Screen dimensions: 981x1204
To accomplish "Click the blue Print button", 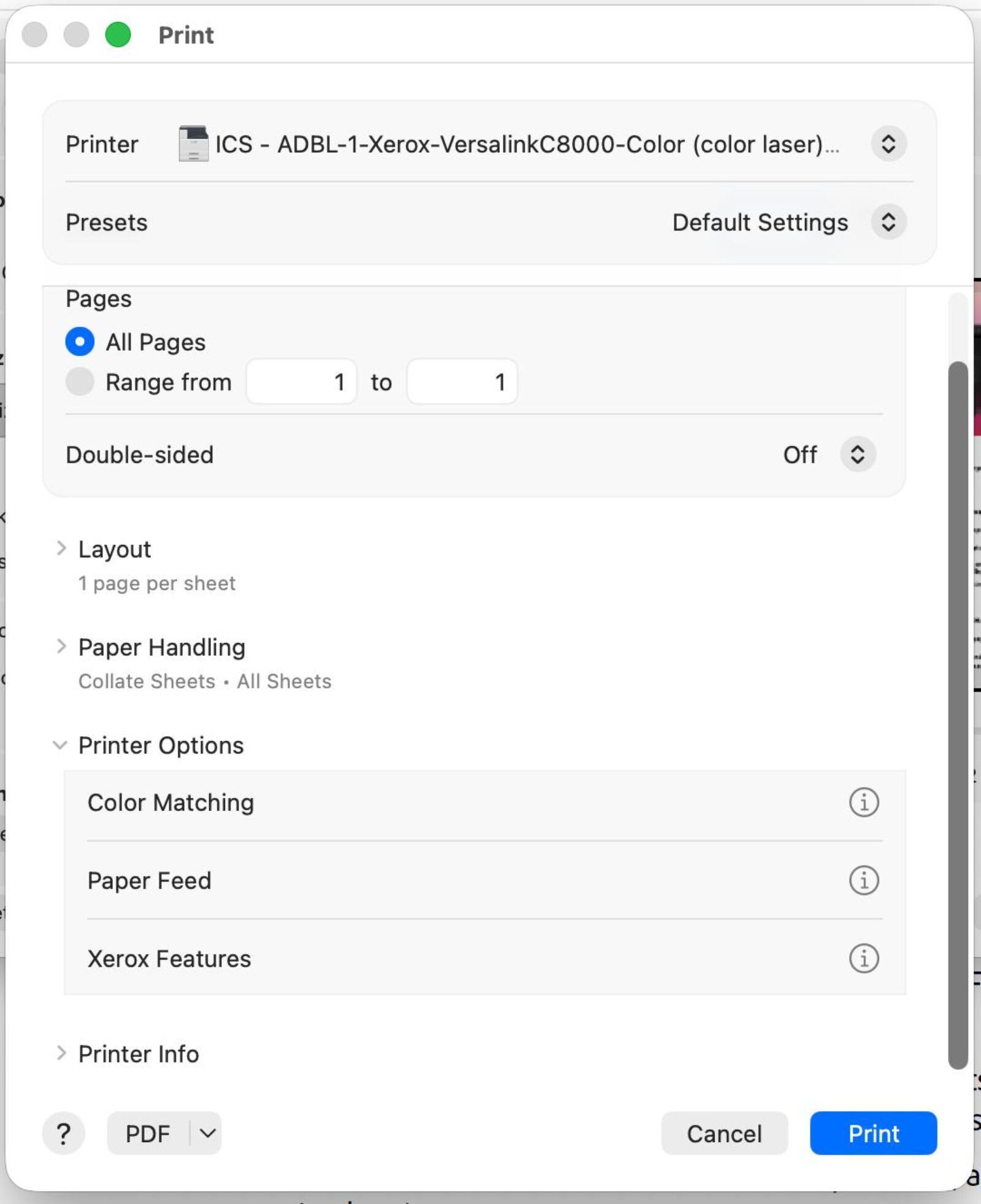I will pos(873,1134).
